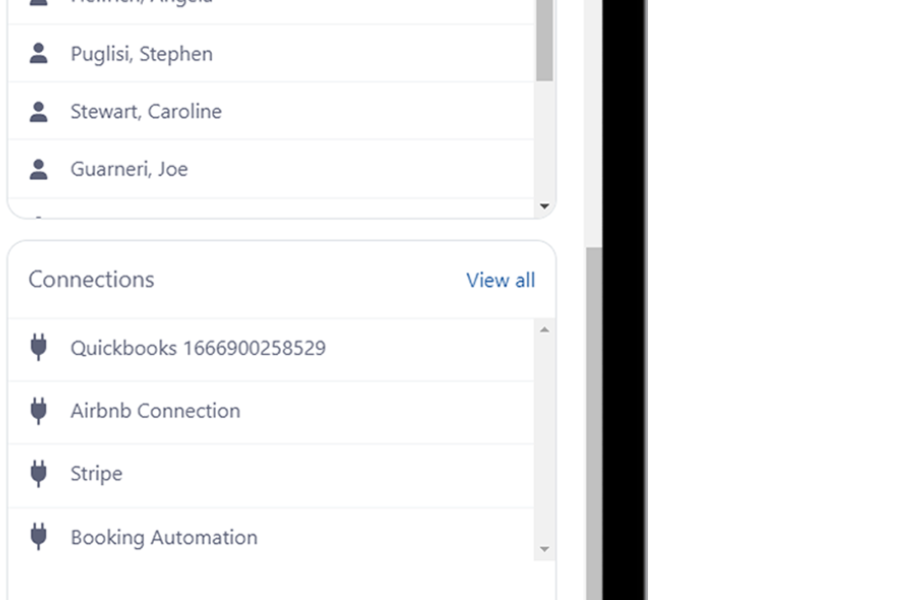The width and height of the screenshot is (900, 600).
Task: Click the contacts list scroll-down arrow
Action: [544, 206]
